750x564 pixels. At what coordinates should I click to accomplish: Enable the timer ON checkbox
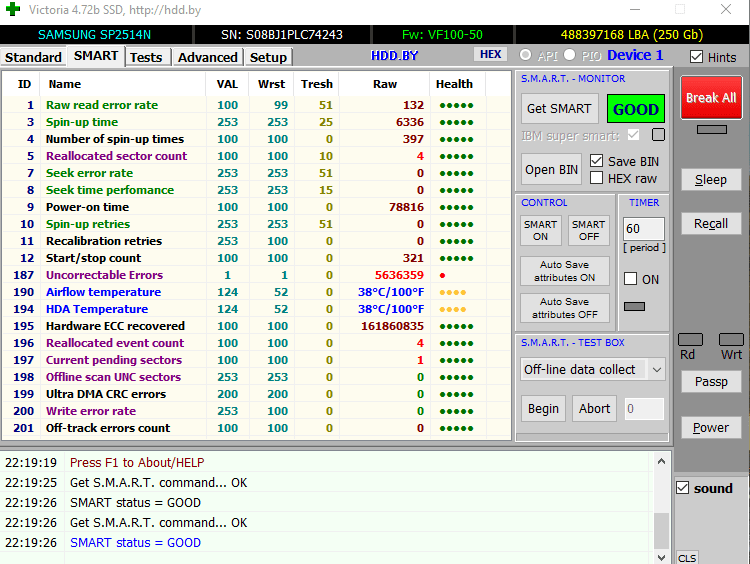coord(630,279)
